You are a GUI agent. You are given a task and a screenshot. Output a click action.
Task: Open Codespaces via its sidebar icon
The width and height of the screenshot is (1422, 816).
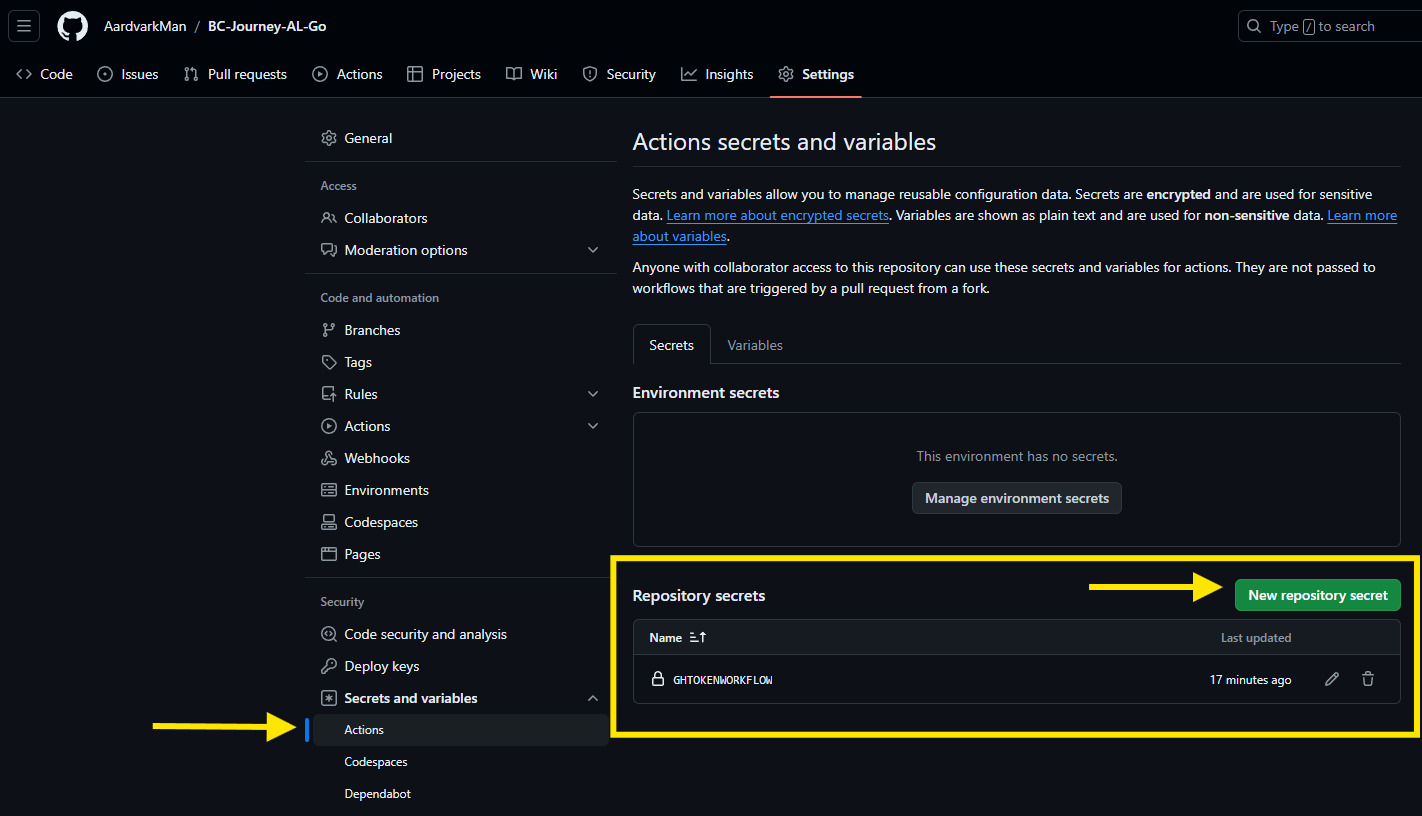pos(329,521)
